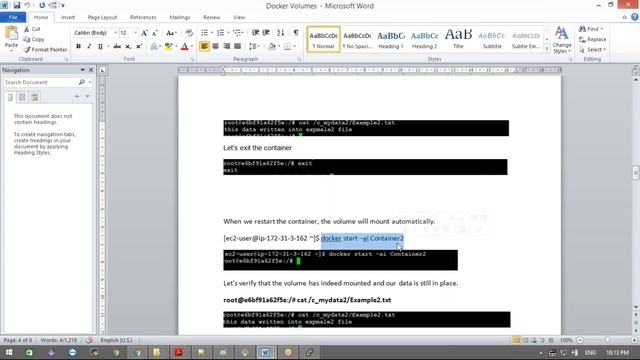Viewport: 640px width, 360px height.
Task: Open the Replace dialog
Action: pyautogui.click(x=593, y=39)
